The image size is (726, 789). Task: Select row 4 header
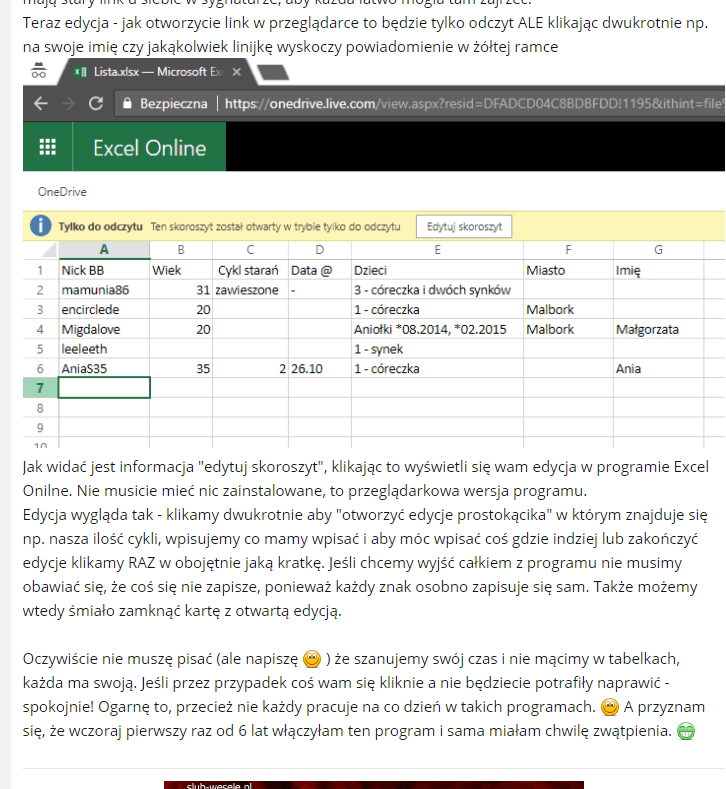40,330
